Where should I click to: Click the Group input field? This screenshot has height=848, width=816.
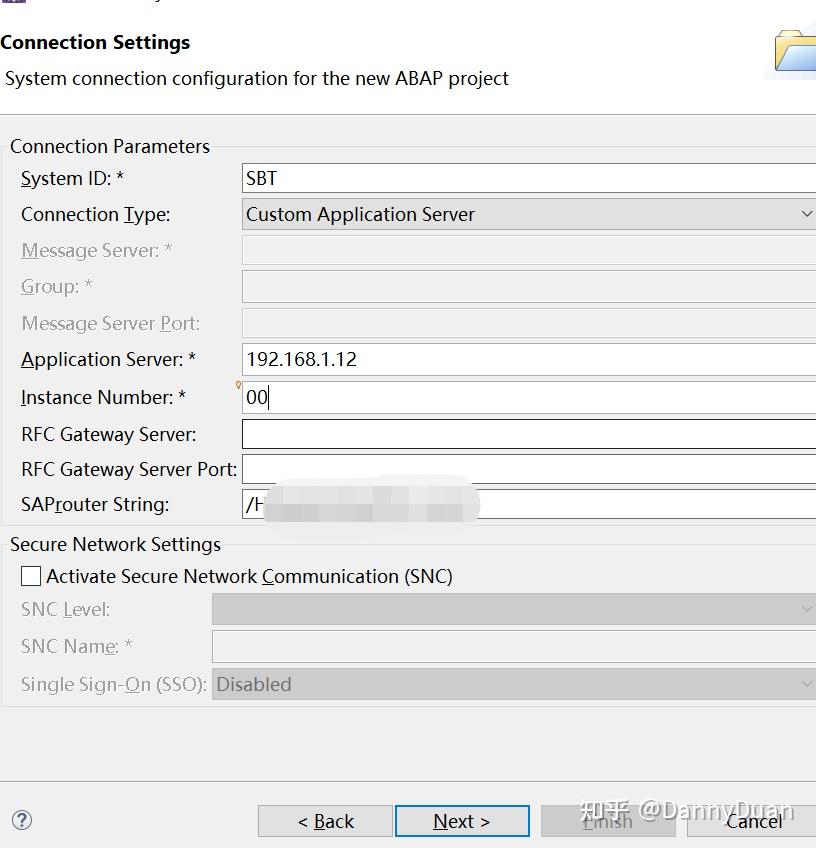(x=530, y=286)
